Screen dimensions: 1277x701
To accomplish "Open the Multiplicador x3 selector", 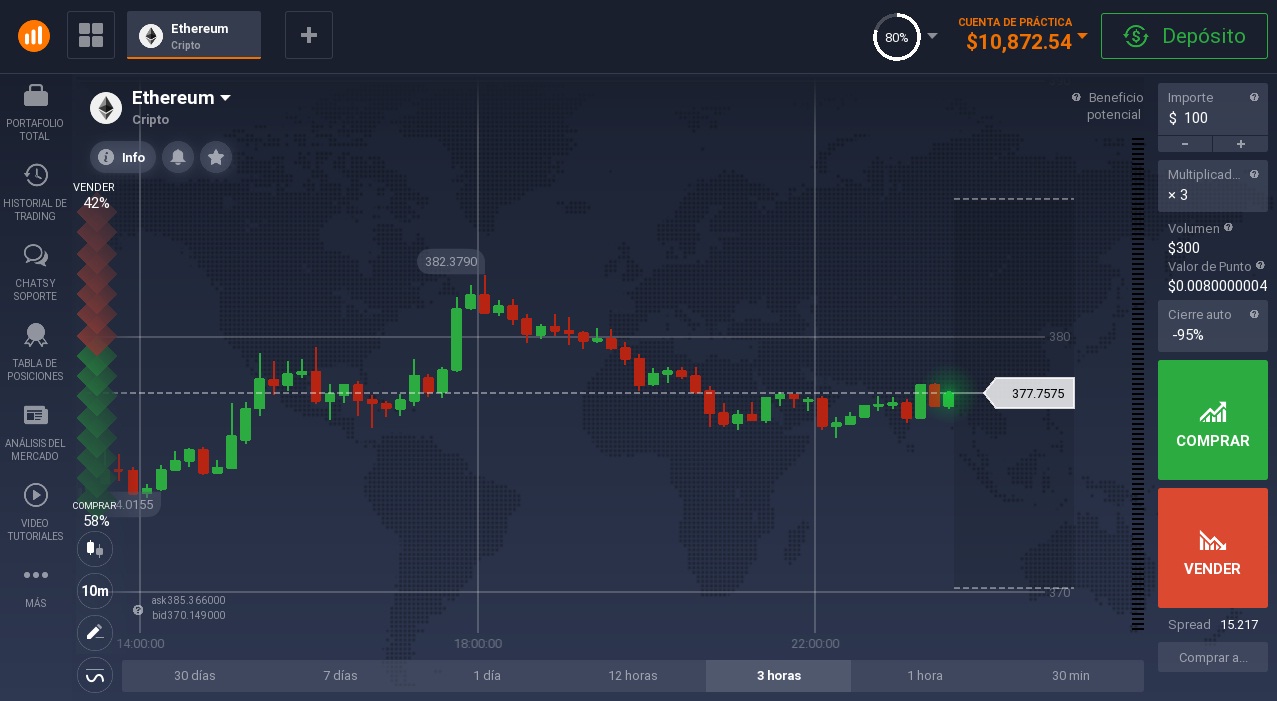I will [x=1212, y=185].
